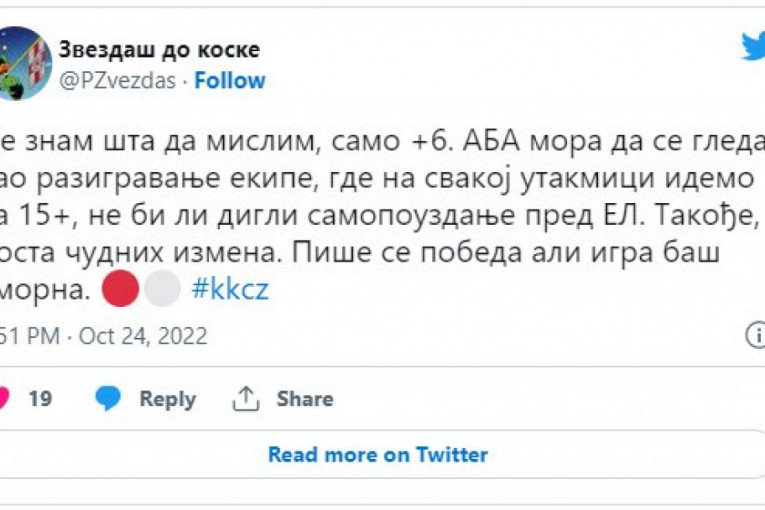
Task: Click the red circle emoji
Action: tap(122, 289)
